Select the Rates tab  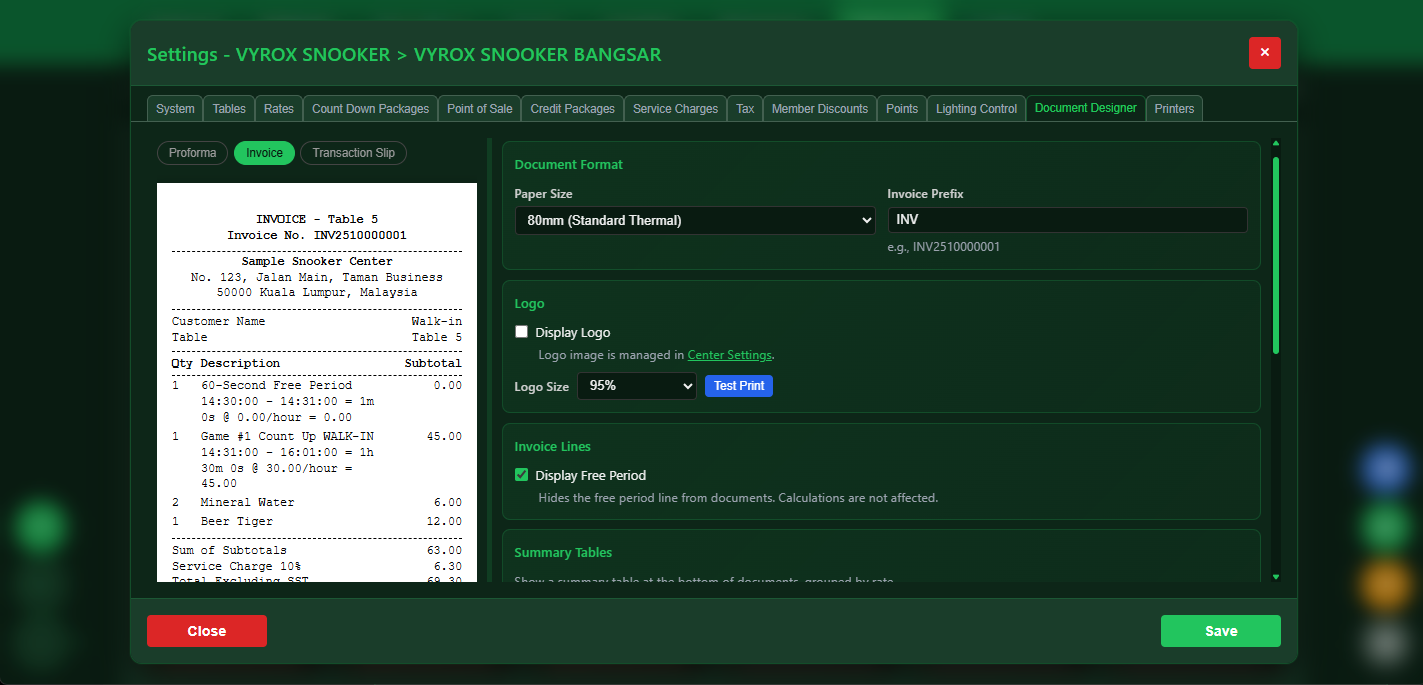(278, 108)
